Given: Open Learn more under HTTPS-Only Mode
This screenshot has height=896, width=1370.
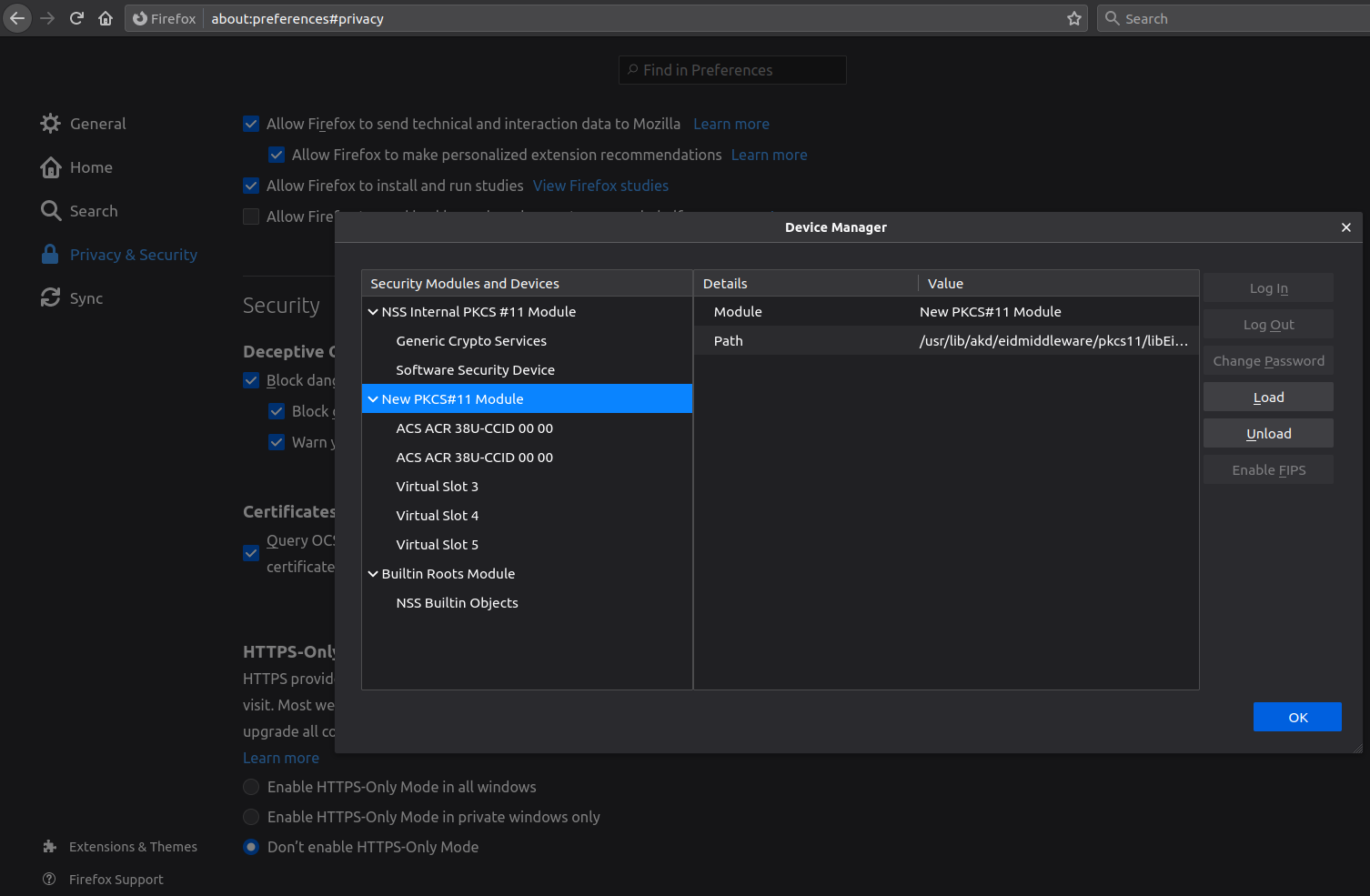Looking at the screenshot, I should coord(281,758).
